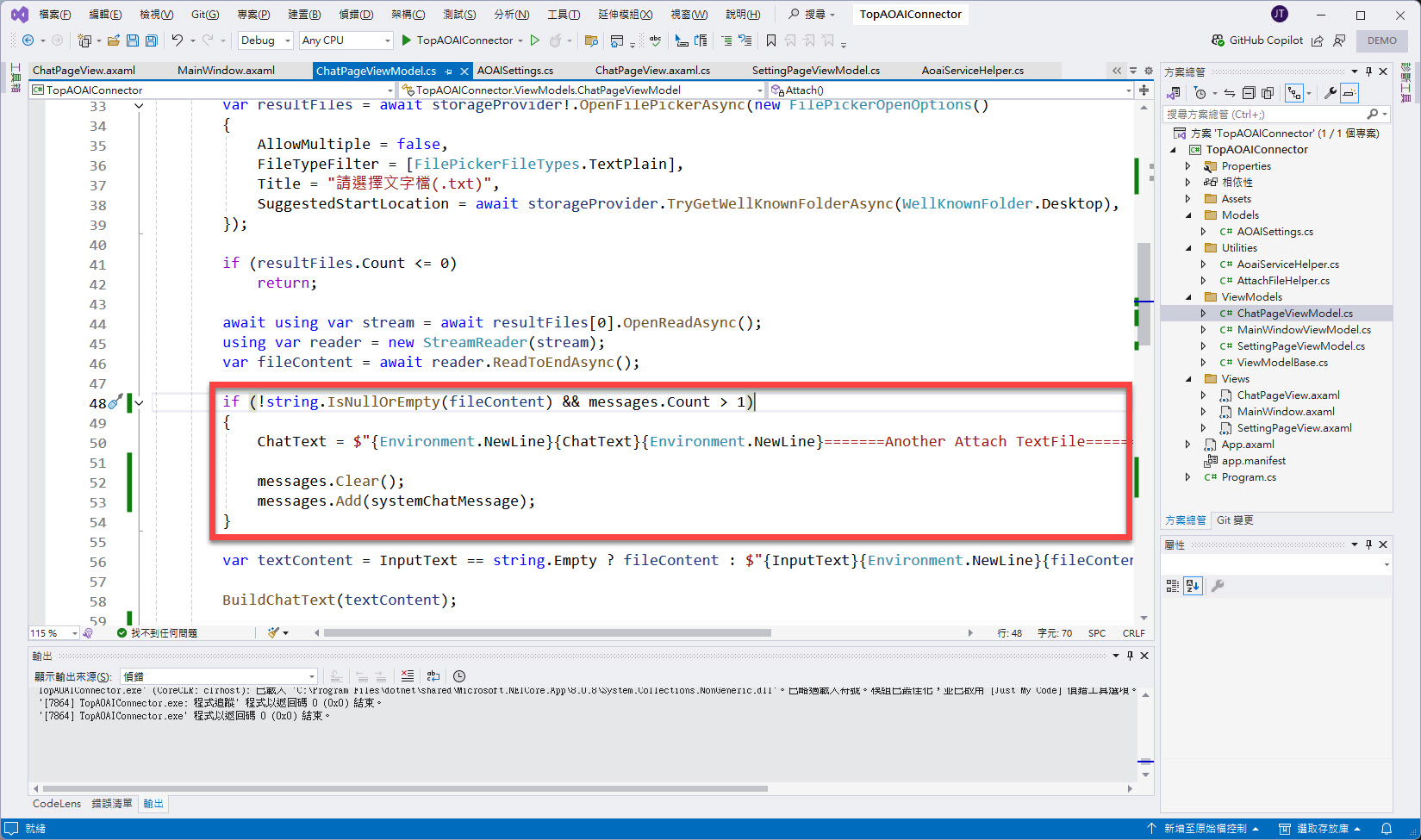Click the DEMO button
1421x840 pixels.
[1382, 40]
